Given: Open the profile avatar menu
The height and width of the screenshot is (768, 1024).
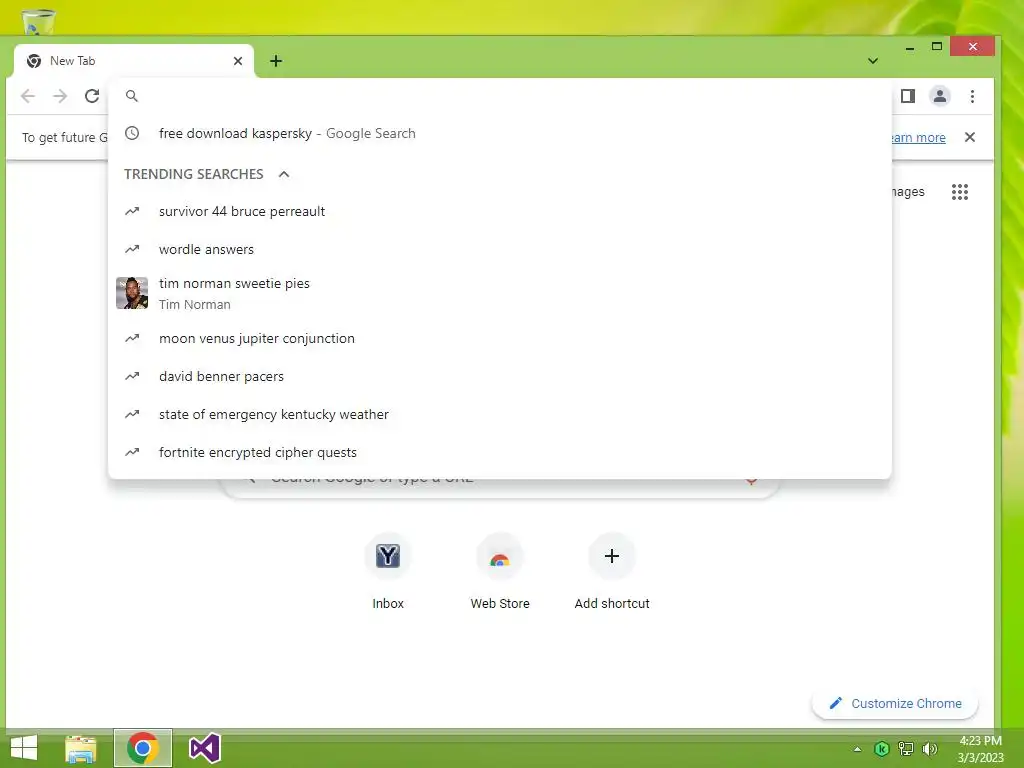Looking at the screenshot, I should coord(940,96).
